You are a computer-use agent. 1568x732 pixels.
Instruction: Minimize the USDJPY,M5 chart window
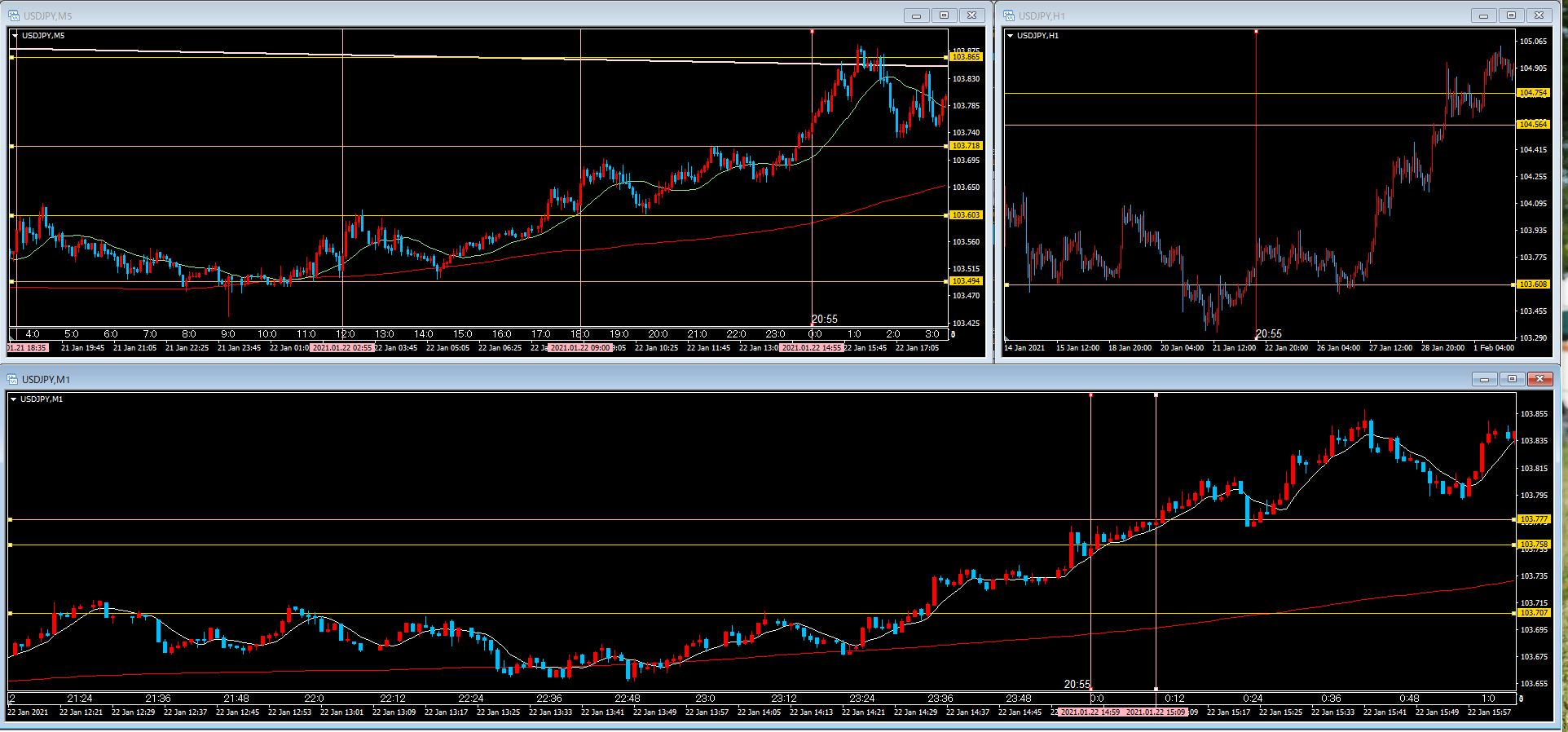916,15
